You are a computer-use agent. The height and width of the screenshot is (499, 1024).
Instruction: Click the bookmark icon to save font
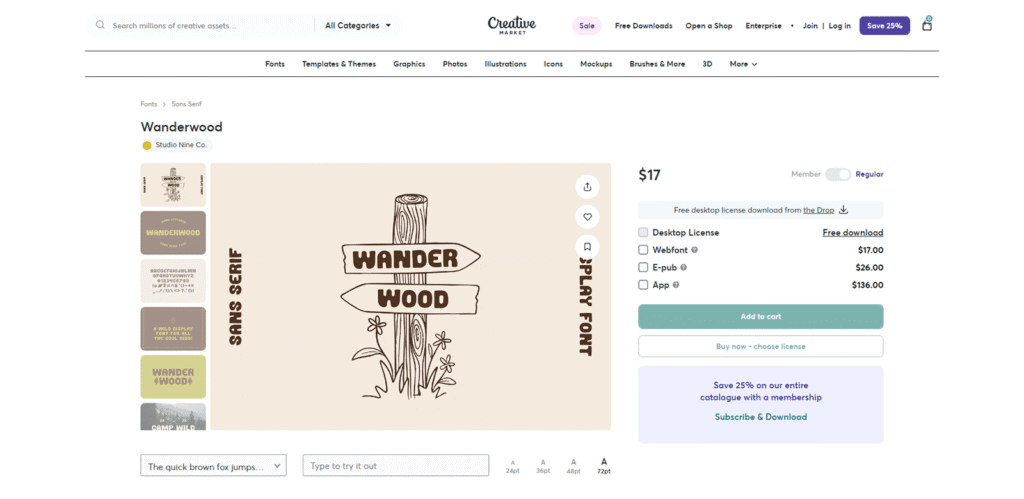587,246
